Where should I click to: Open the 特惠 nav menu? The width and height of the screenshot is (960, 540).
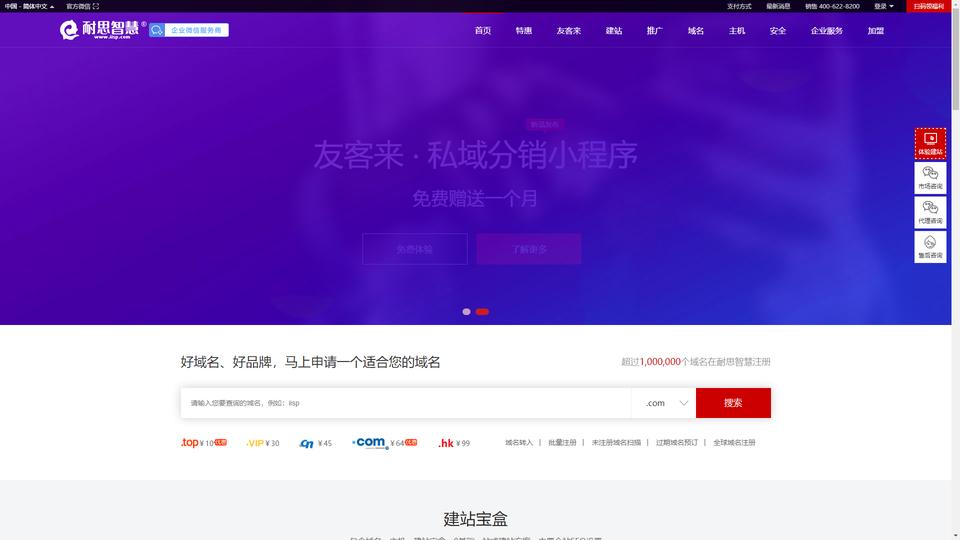coord(523,31)
